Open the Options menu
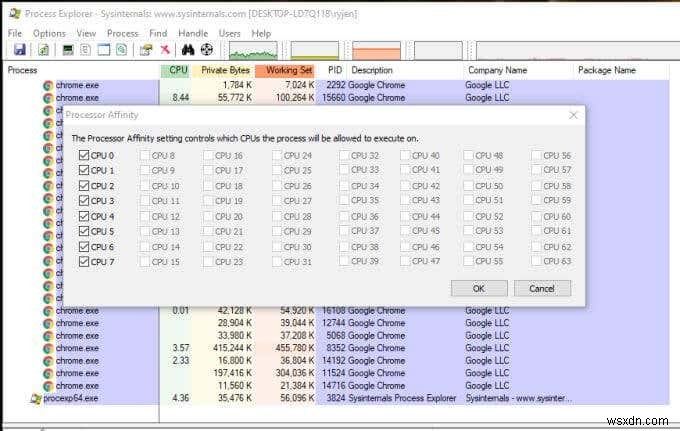 pyautogui.click(x=49, y=33)
